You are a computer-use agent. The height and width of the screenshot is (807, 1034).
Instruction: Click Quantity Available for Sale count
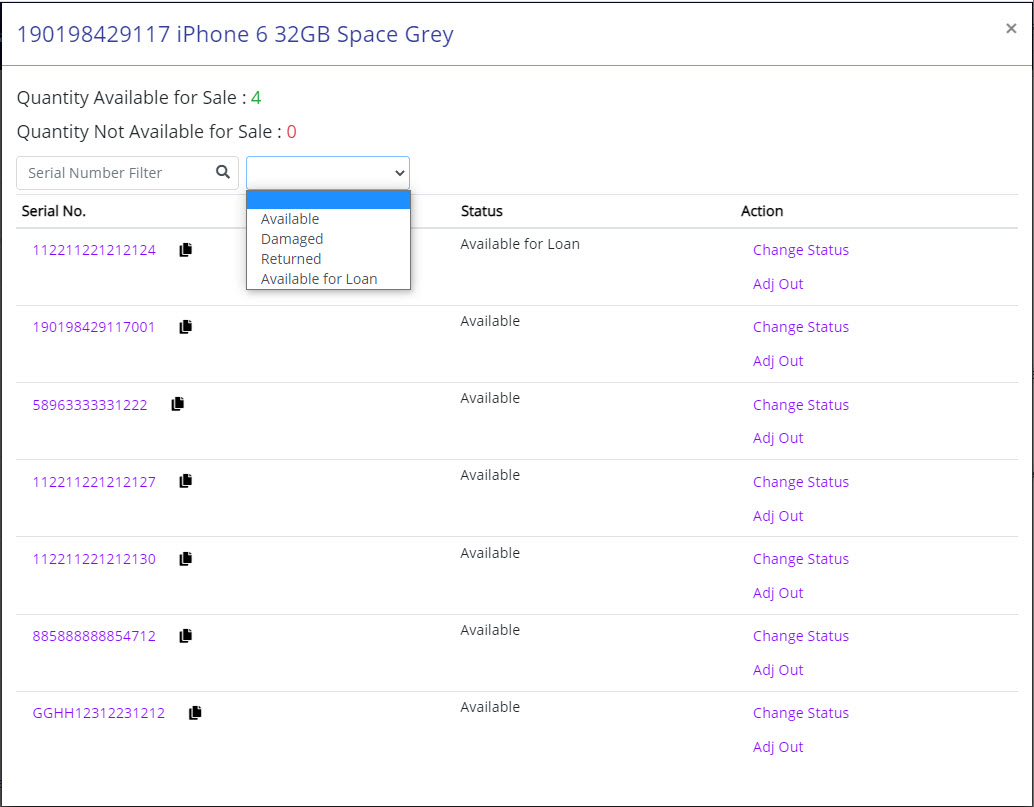click(x=256, y=98)
